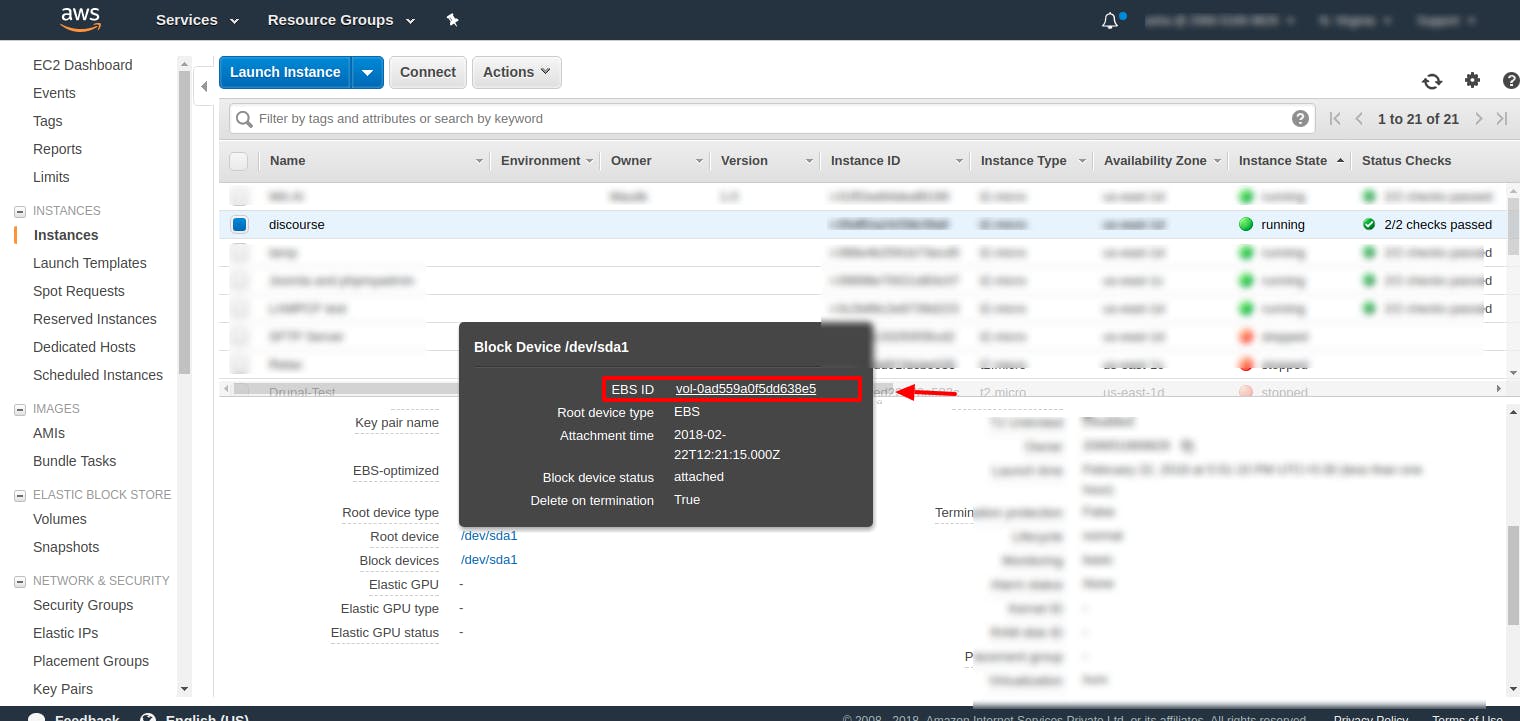
Task: Click the next page arrow in pagination
Action: [x=1479, y=117]
